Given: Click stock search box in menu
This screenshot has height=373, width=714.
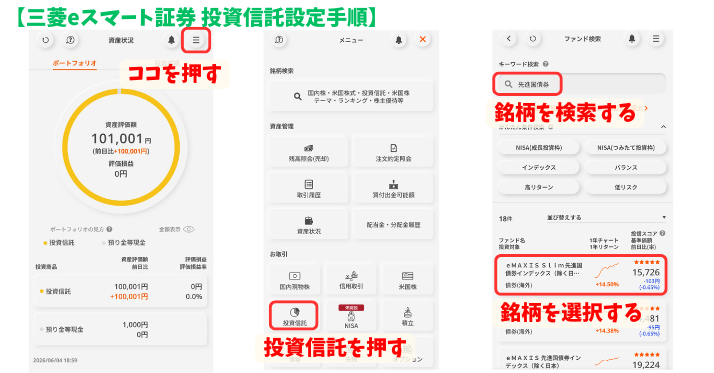Looking at the screenshot, I should click(351, 96).
